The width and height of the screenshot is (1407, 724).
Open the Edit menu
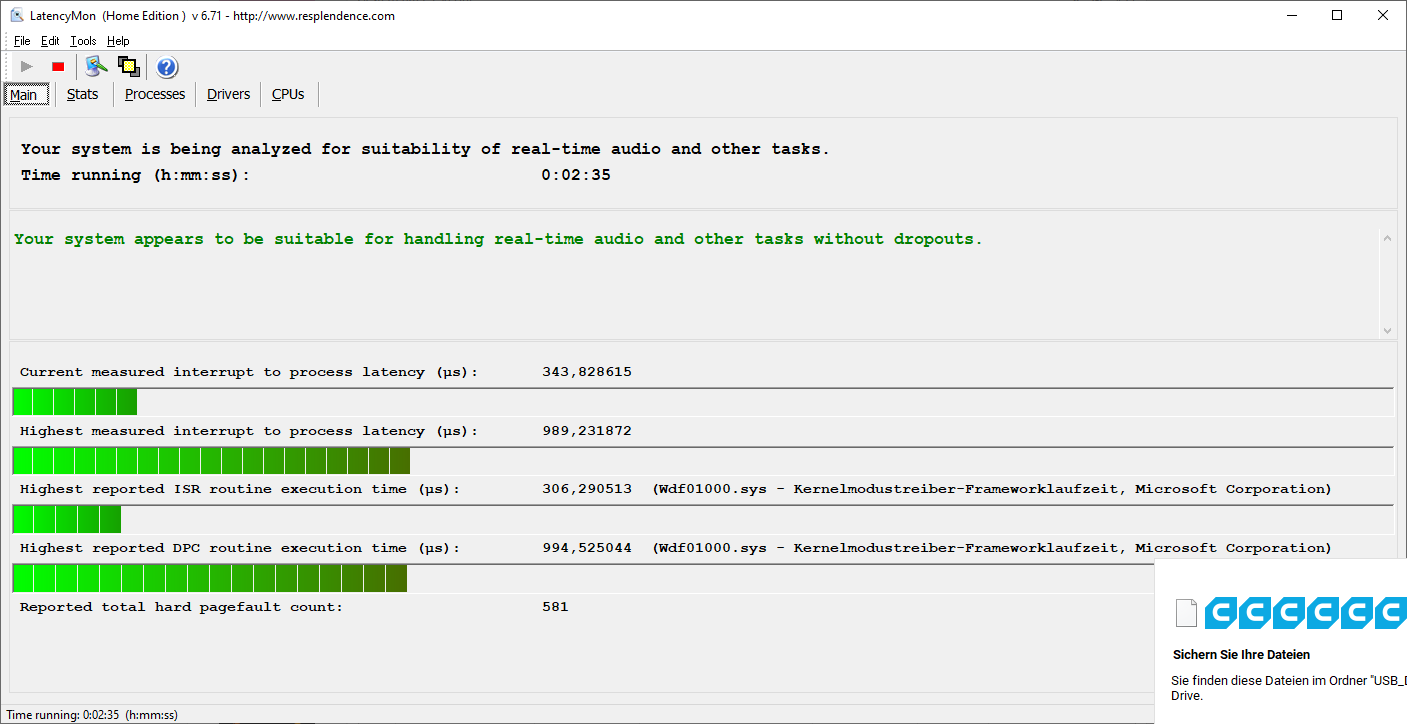pyautogui.click(x=50, y=41)
